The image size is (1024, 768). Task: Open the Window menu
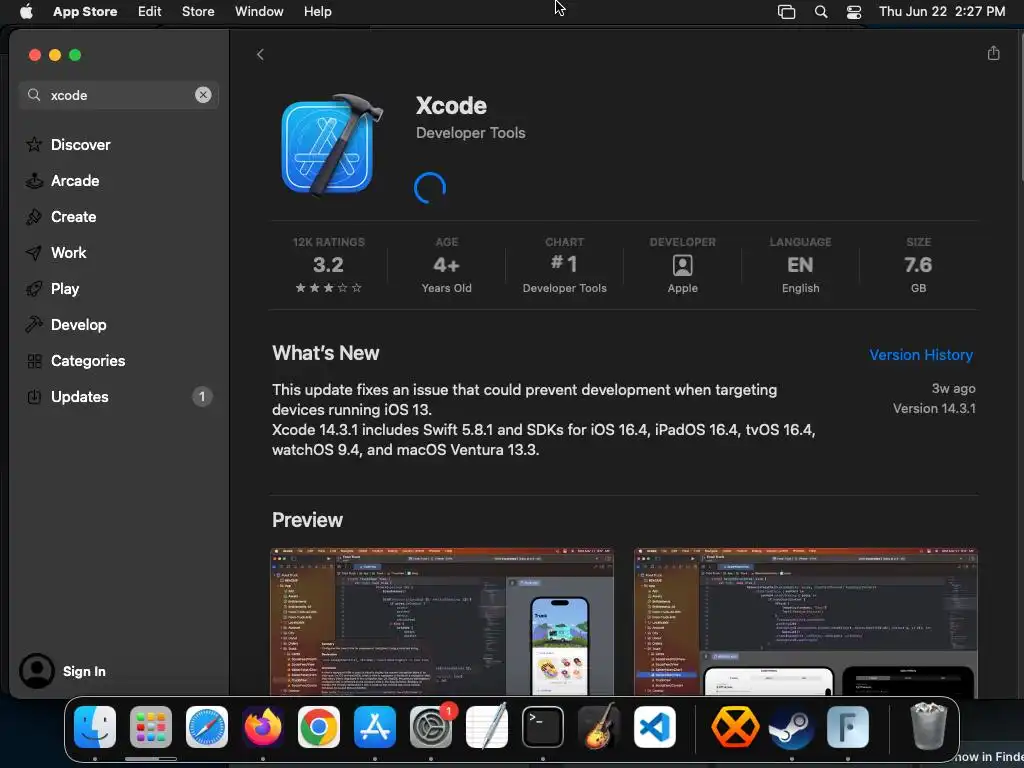point(259,11)
